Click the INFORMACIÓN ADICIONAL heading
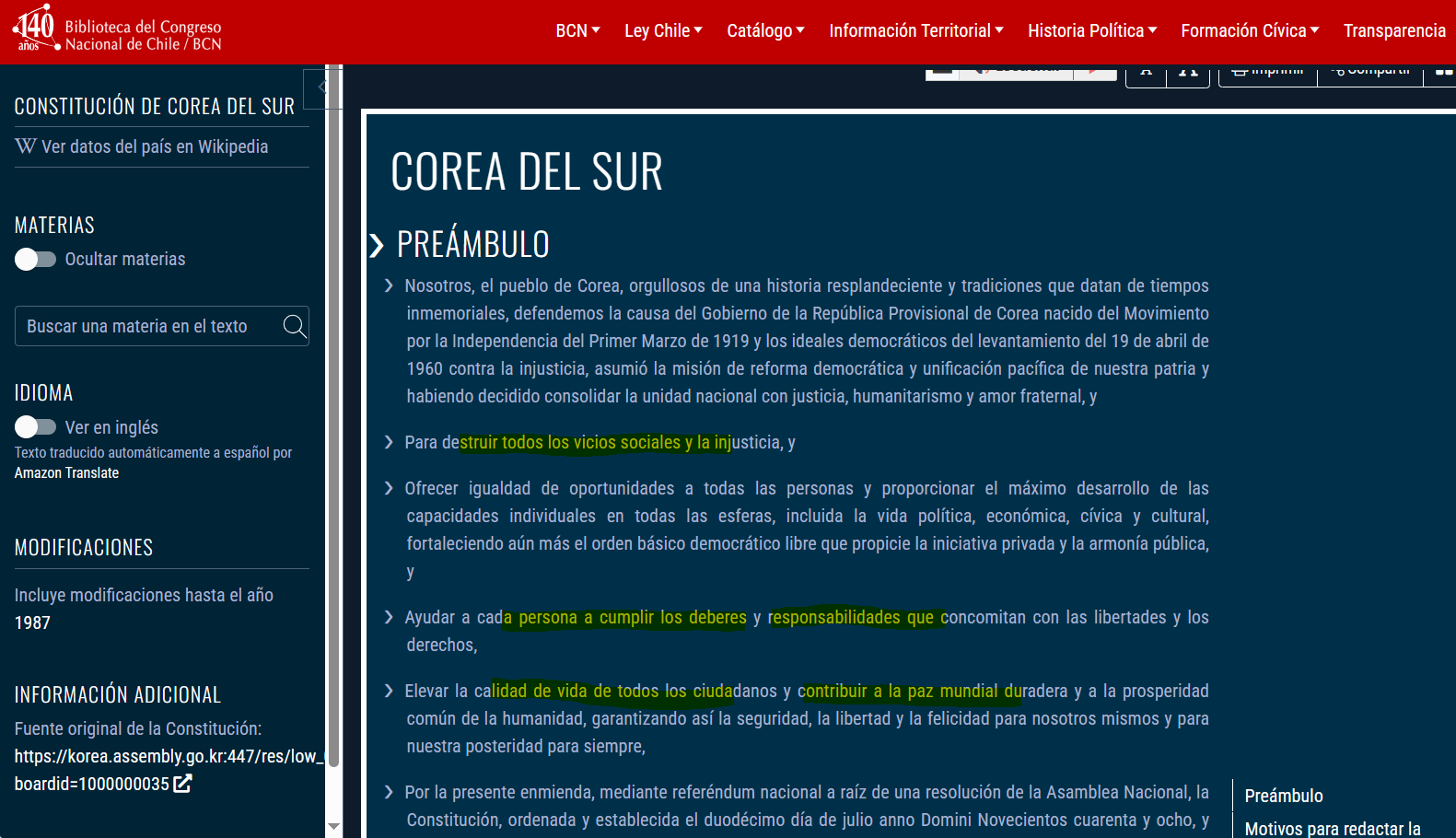The height and width of the screenshot is (838, 1456). click(118, 695)
